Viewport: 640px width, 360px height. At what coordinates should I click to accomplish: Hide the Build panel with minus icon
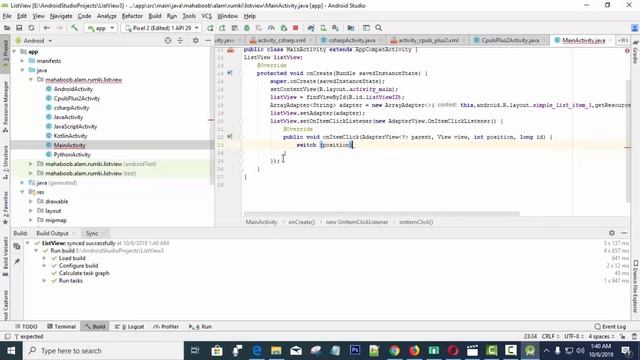pos(624,233)
